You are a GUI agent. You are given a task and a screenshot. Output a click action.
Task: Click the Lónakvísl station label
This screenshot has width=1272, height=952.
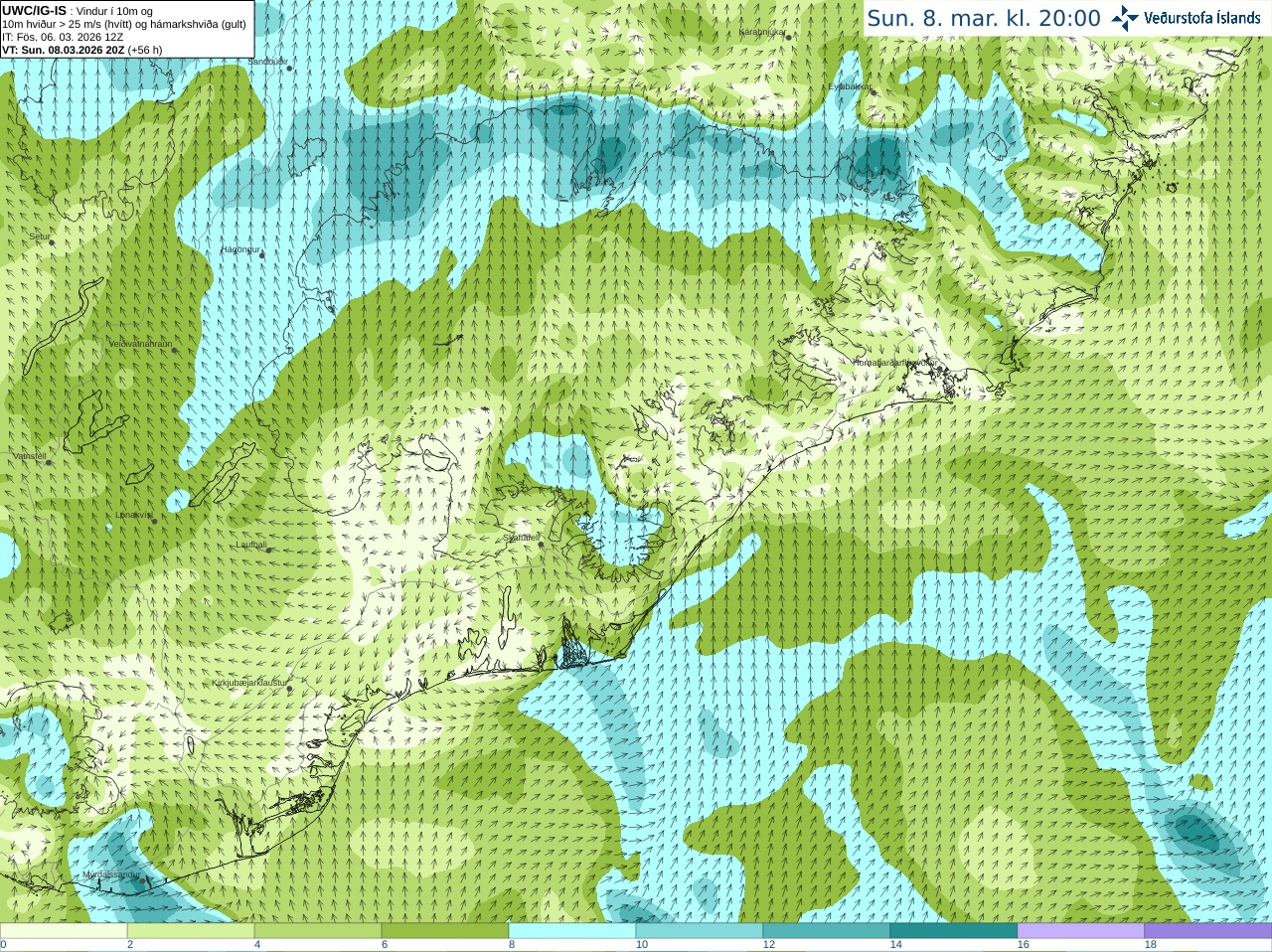point(134,515)
